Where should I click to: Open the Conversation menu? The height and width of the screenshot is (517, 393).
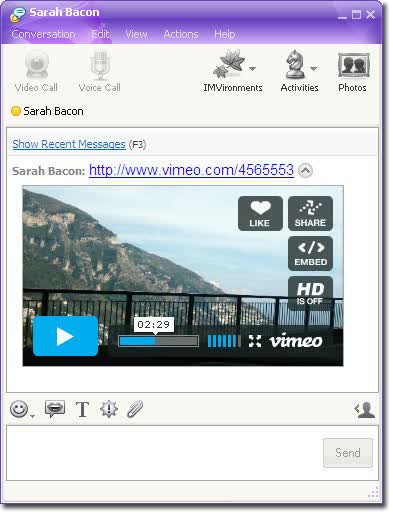pos(43,34)
